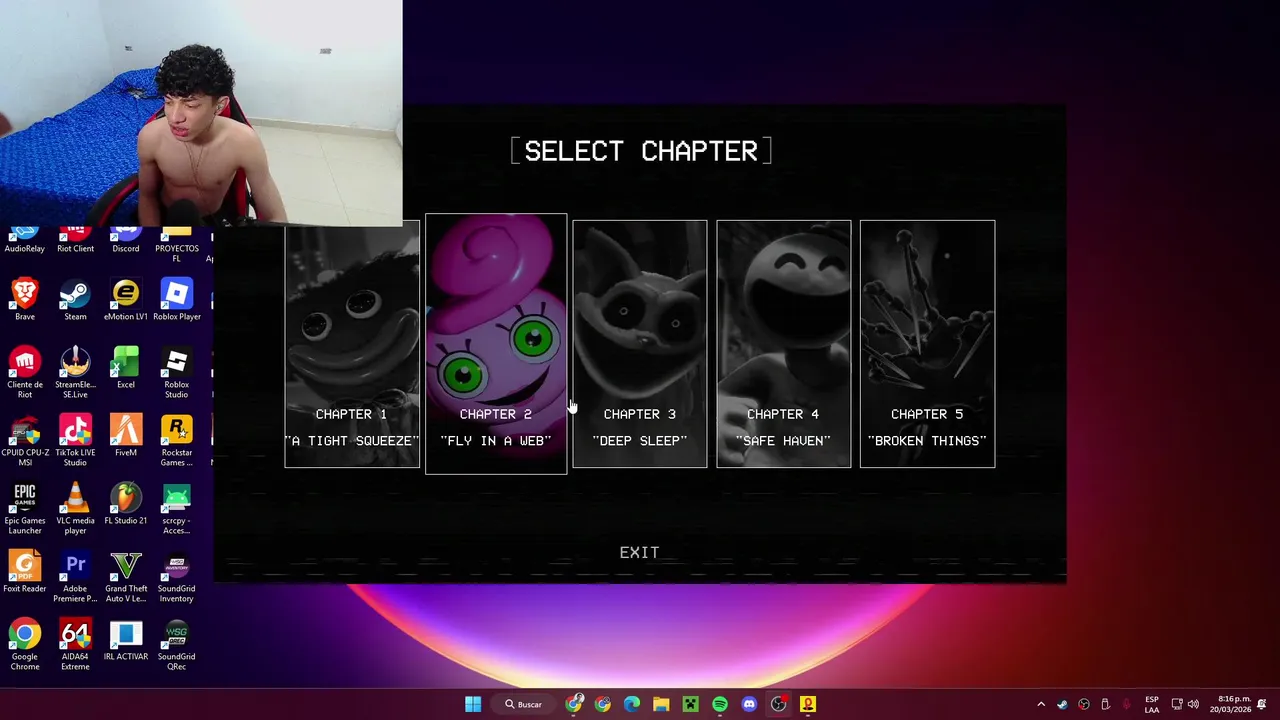1280x720 pixels.
Task: Open Microsoft Edge from the taskbar
Action: 632,704
